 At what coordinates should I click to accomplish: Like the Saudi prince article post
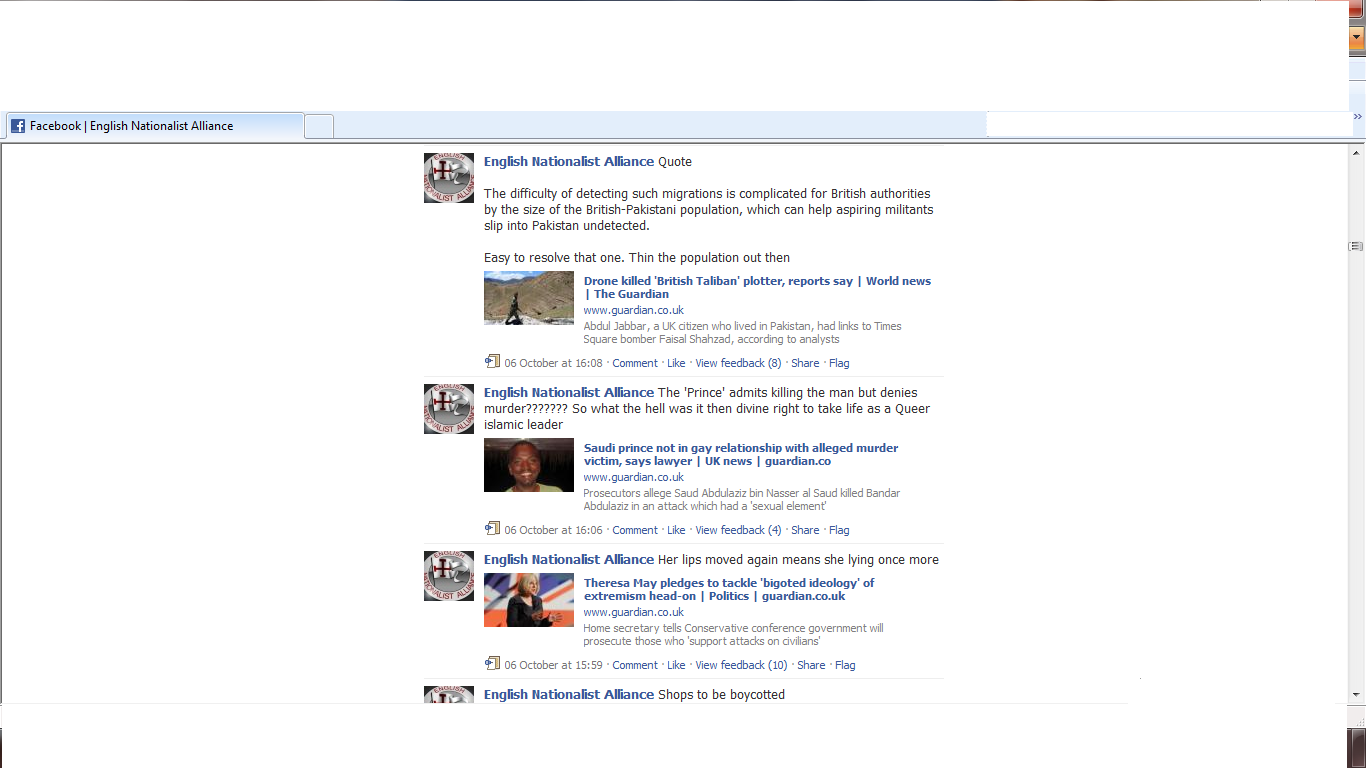[676, 530]
